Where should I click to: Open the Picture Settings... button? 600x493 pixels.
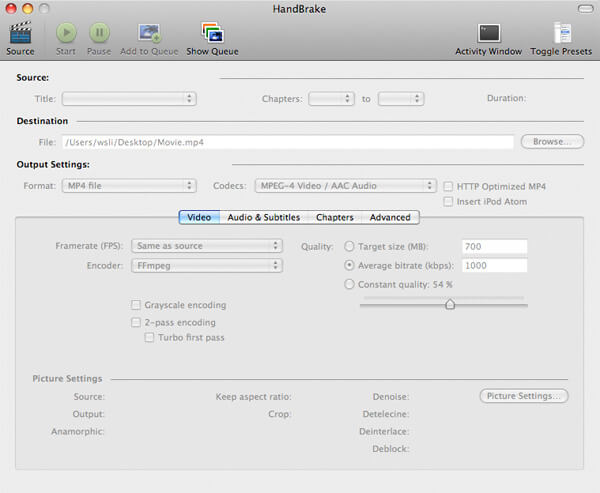[x=524, y=396]
